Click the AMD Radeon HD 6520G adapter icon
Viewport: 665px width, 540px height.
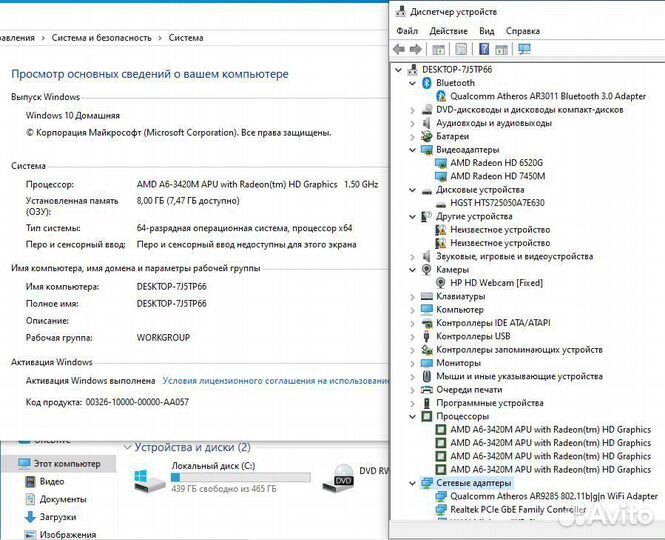pos(441,163)
